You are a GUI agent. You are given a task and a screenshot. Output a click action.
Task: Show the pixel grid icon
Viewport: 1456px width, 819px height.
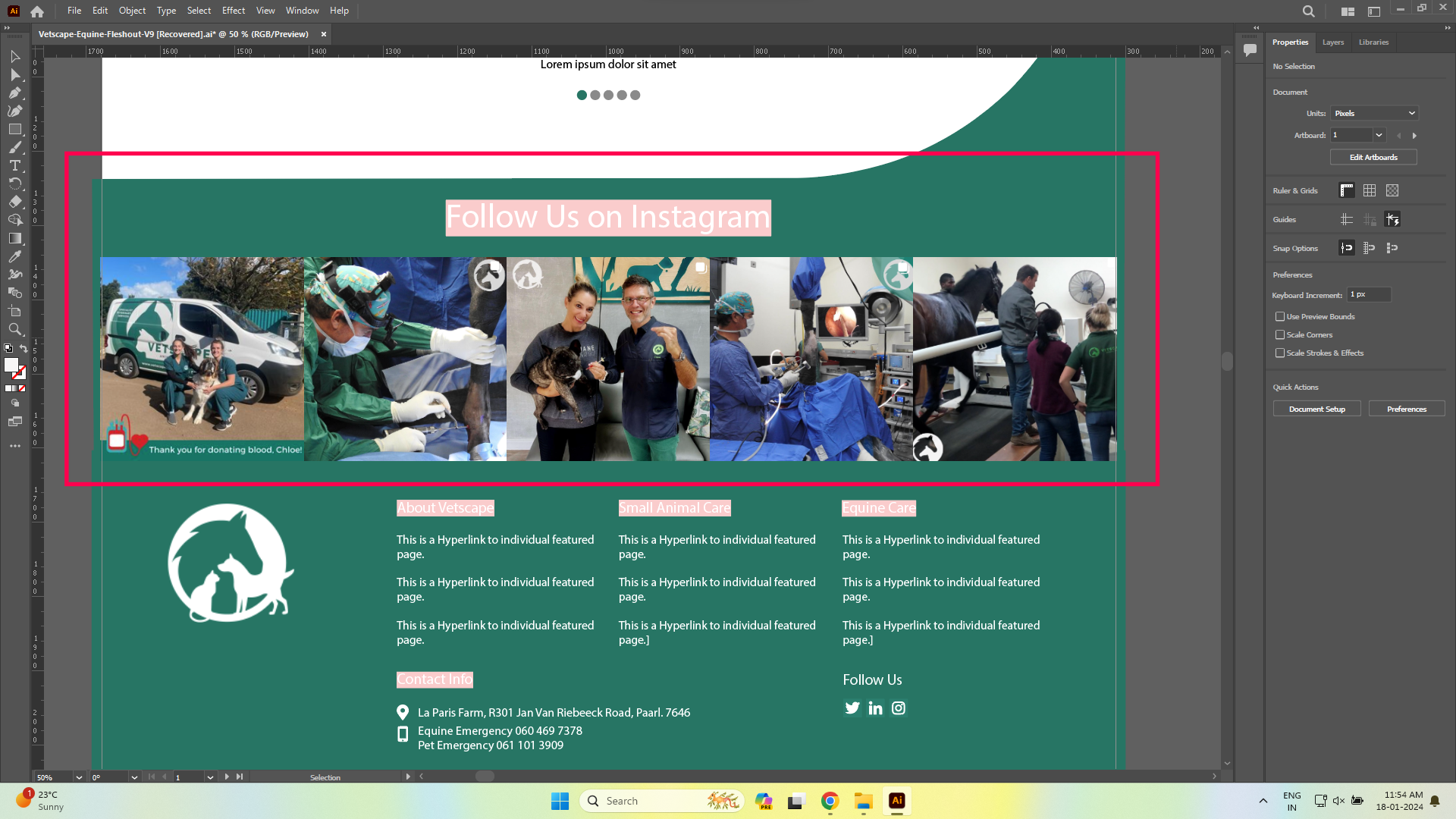pyautogui.click(x=1392, y=190)
